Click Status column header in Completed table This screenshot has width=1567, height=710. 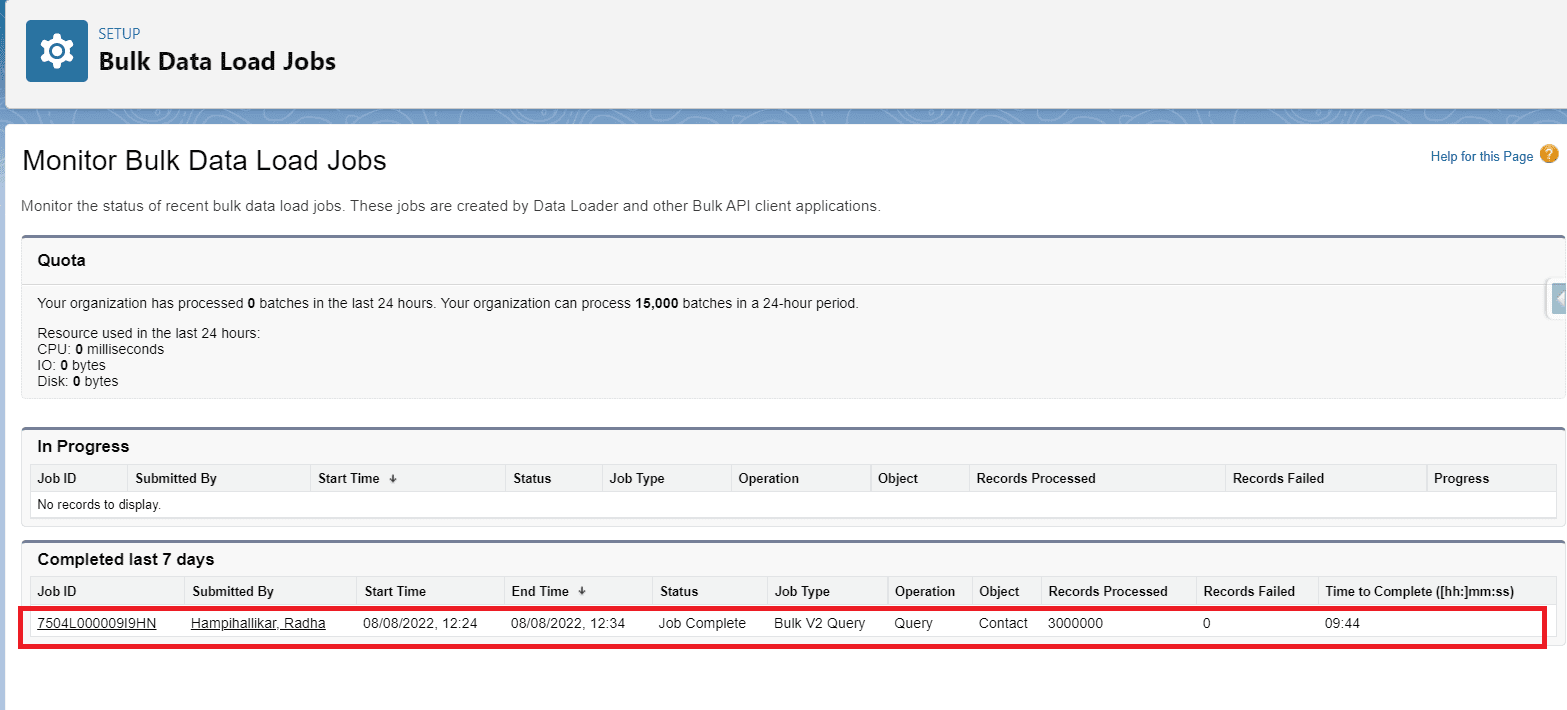pyautogui.click(x=678, y=591)
